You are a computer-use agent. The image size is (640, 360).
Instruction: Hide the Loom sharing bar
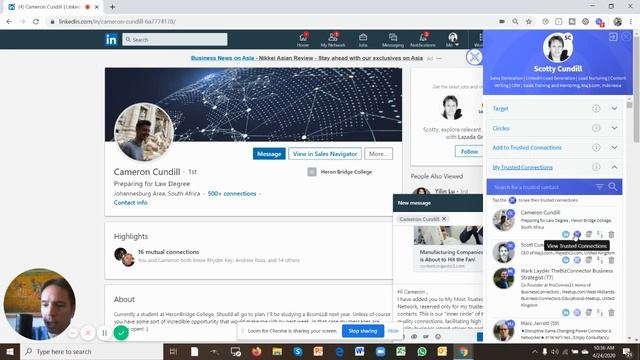pyautogui.click(x=393, y=331)
